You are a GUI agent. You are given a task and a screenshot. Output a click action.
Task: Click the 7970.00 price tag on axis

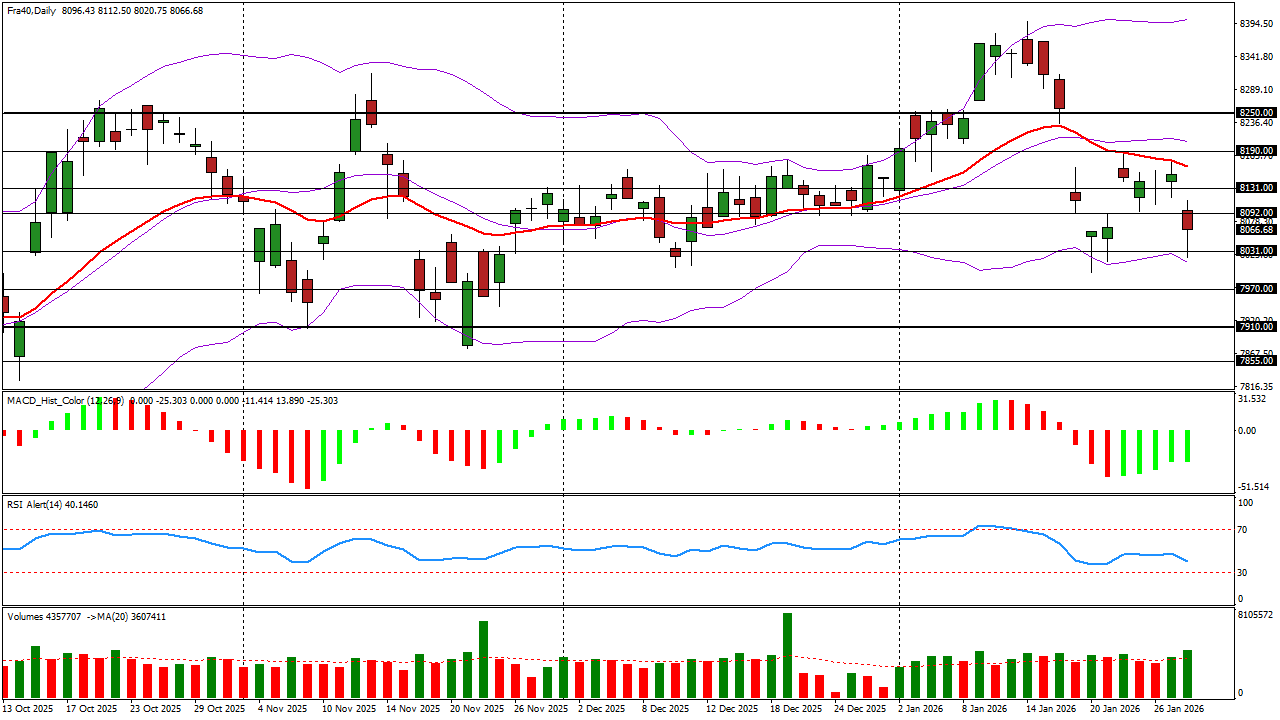point(1248,289)
